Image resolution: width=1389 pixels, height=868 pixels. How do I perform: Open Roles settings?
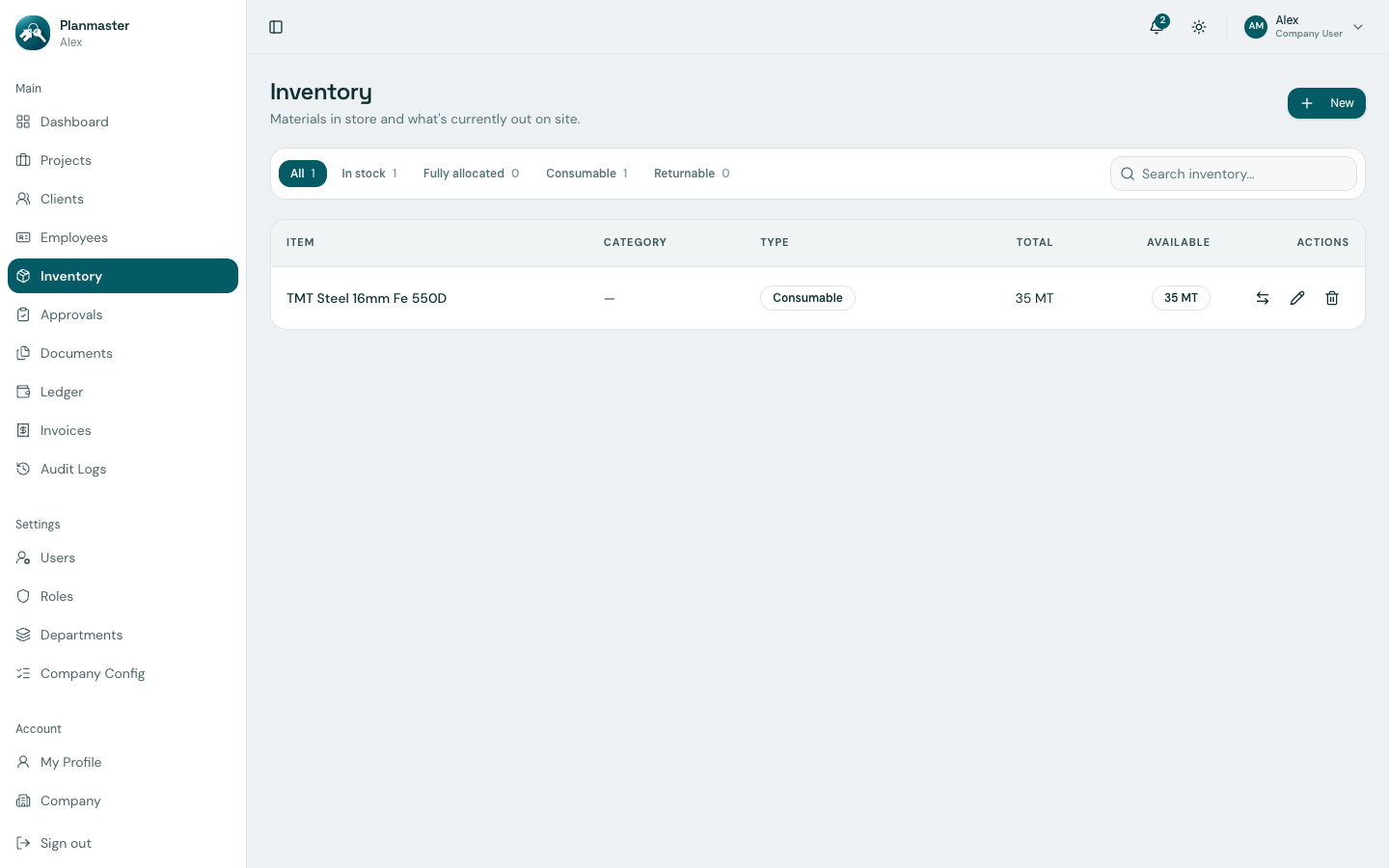pos(123,596)
